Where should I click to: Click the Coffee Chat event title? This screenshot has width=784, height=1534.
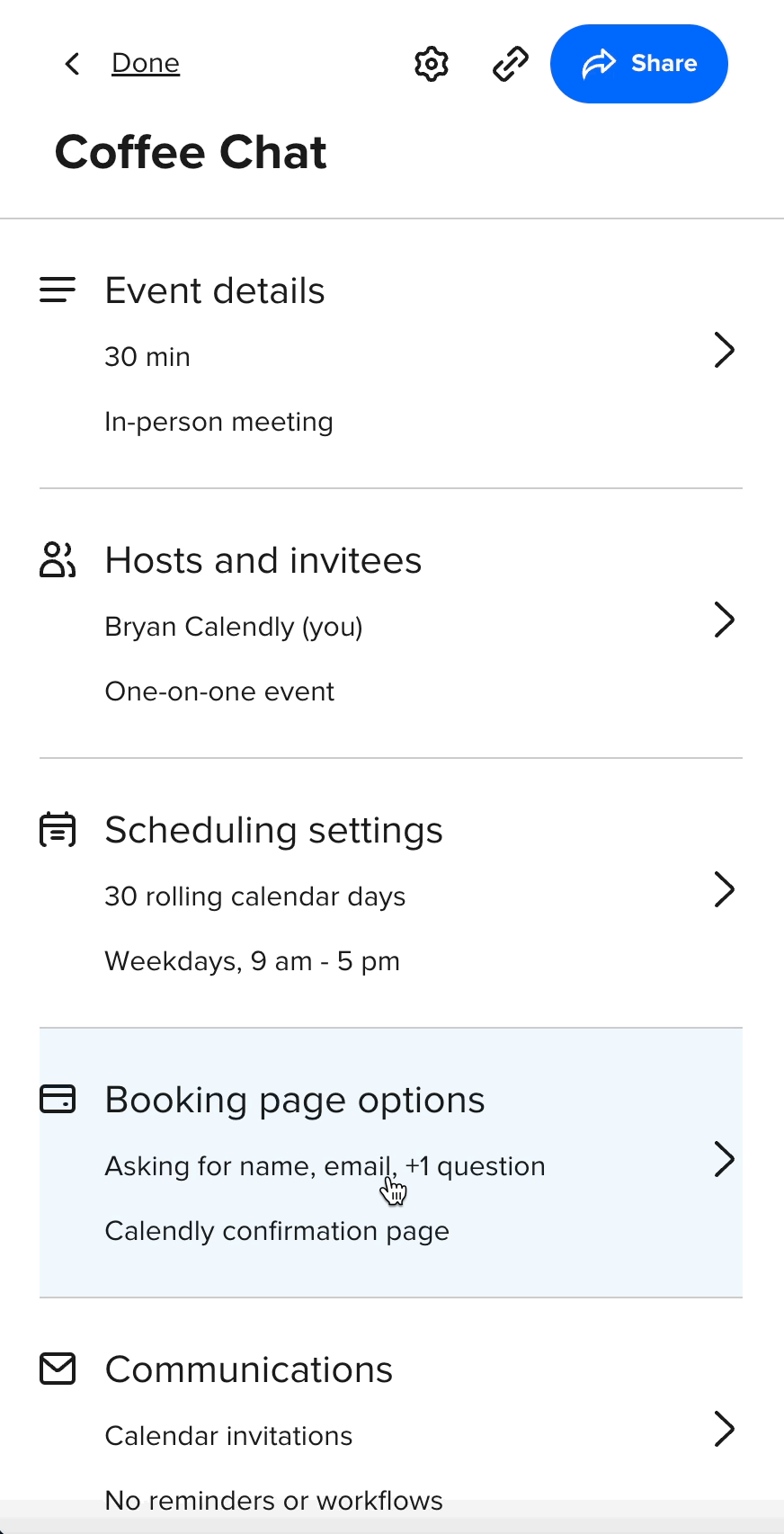(191, 152)
